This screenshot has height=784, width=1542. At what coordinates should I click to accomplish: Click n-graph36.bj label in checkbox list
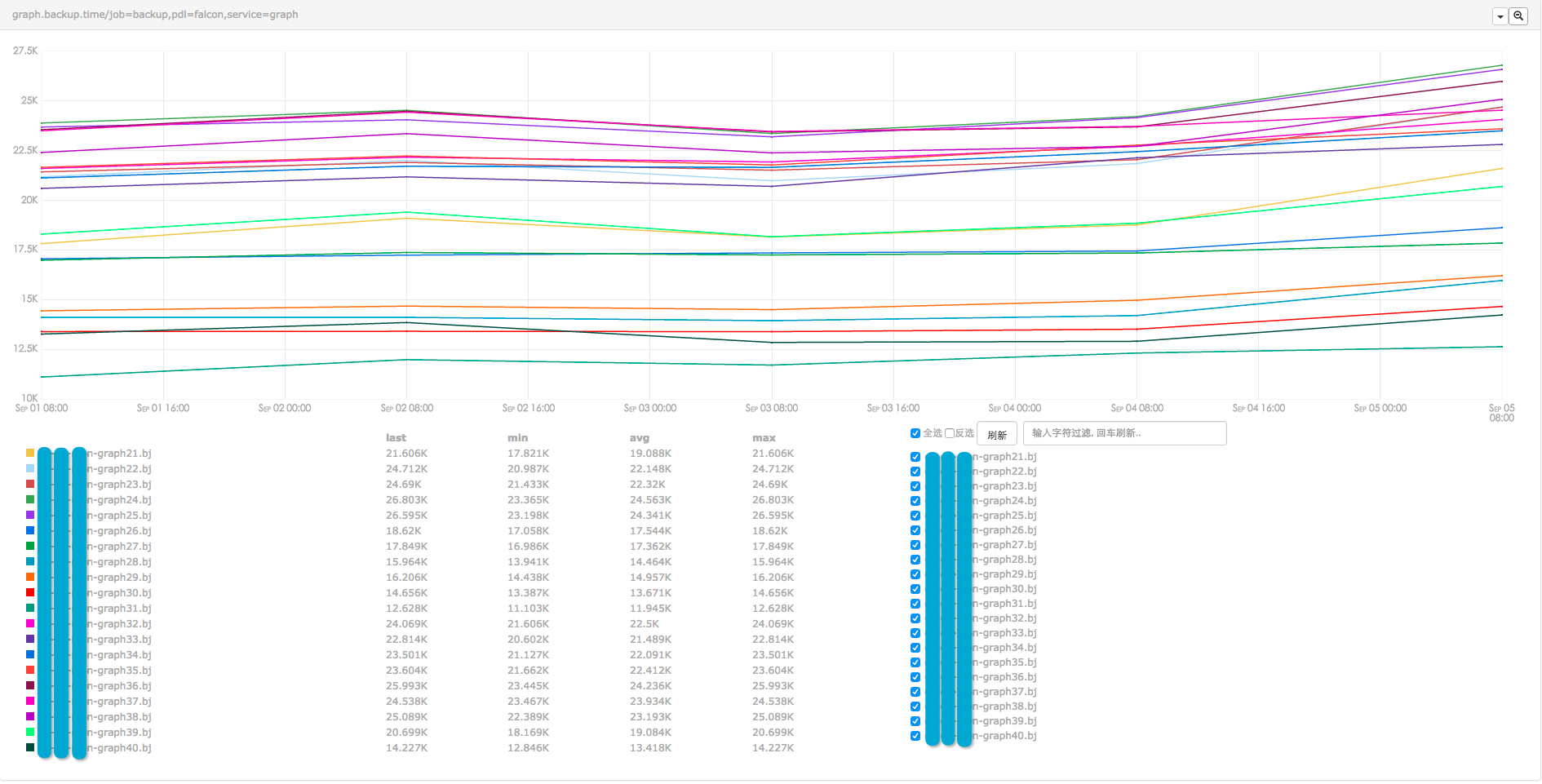(x=1004, y=677)
